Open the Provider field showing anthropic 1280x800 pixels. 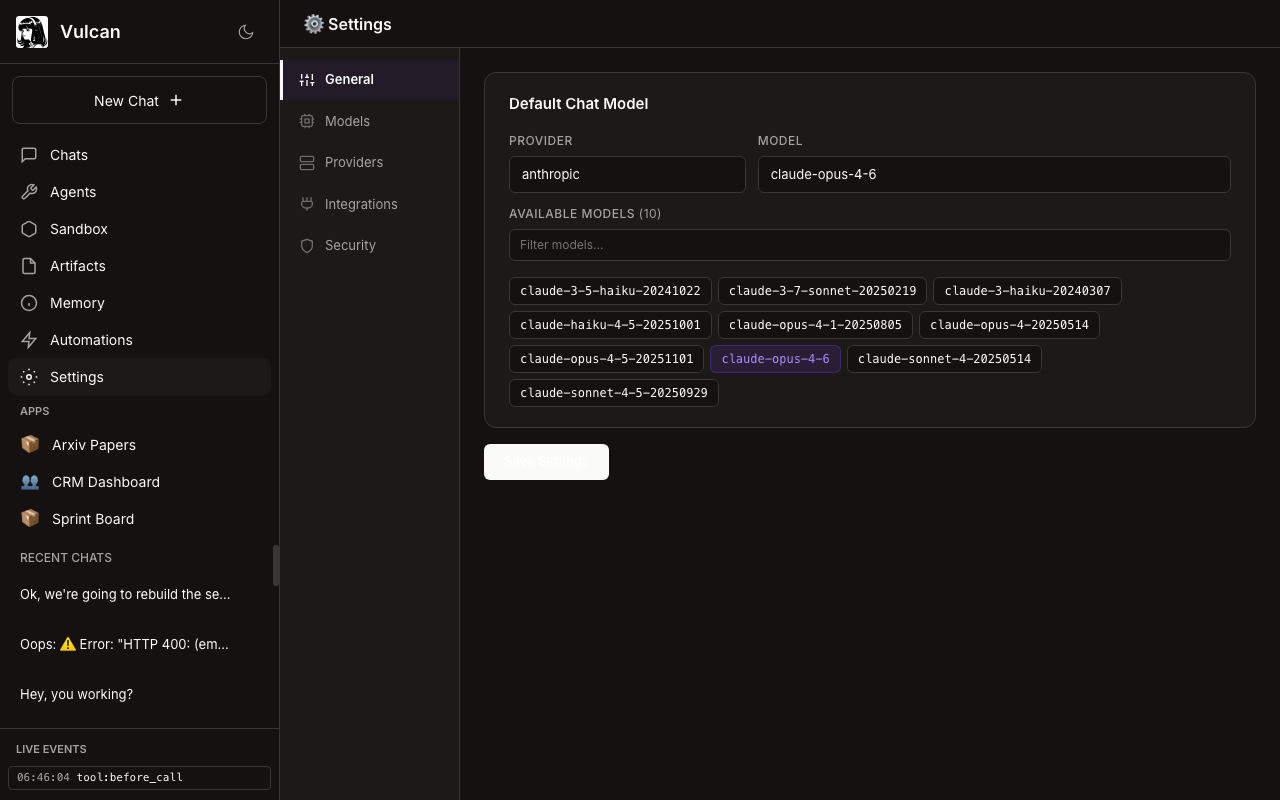(x=627, y=174)
